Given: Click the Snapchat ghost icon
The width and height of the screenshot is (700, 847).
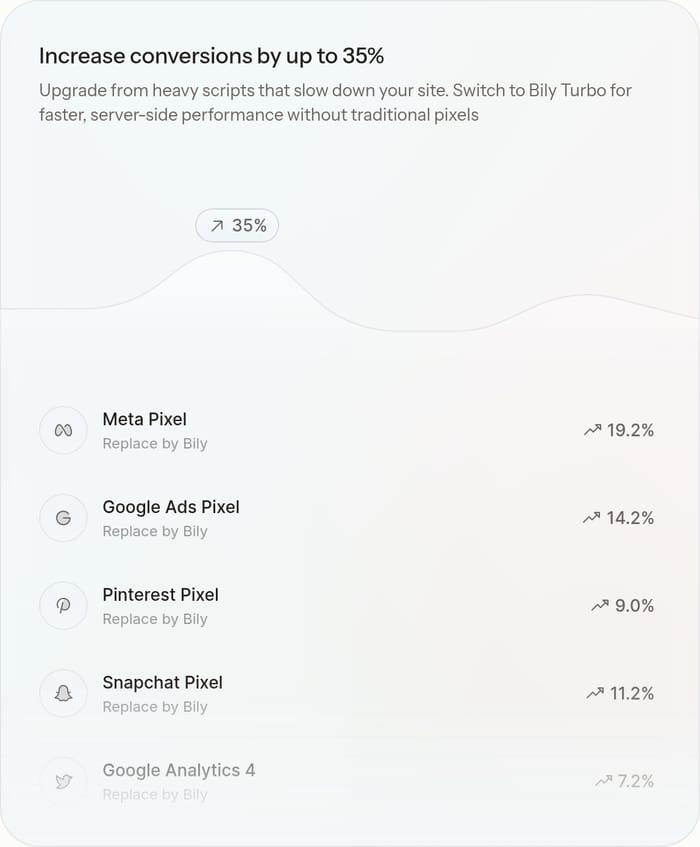Looking at the screenshot, I should (63, 694).
